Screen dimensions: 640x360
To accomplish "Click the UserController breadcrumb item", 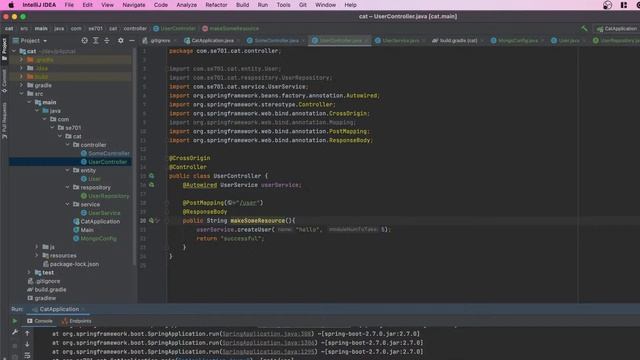I will [174, 29].
